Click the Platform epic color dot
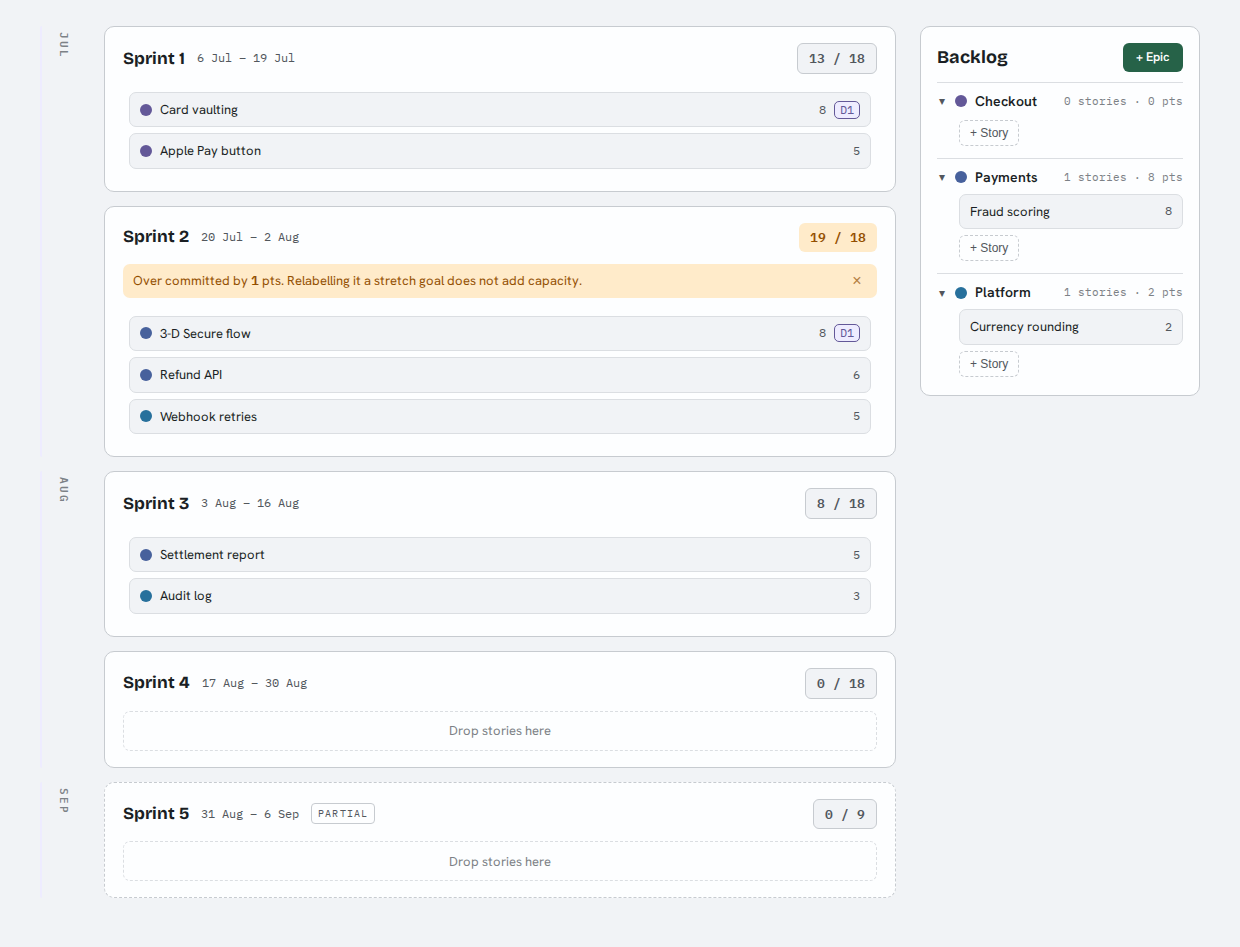The image size is (1240, 947). tap(961, 293)
